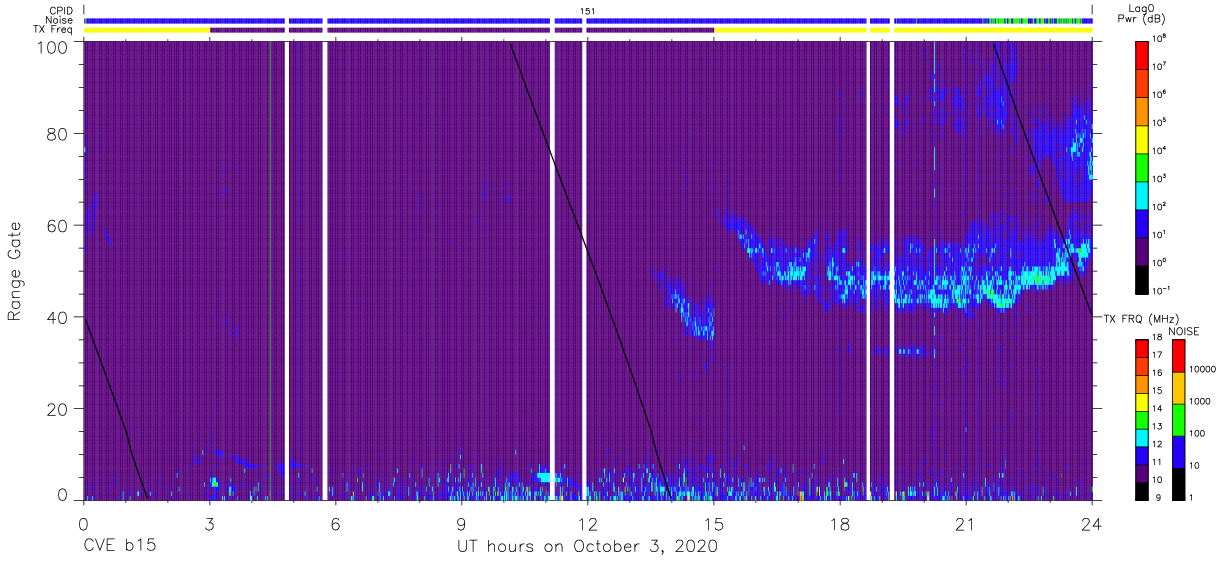Viewport: 1228px width, 567px height.
Task: Pick the red top segment of the NOISE colorbar
Action: (1179, 356)
